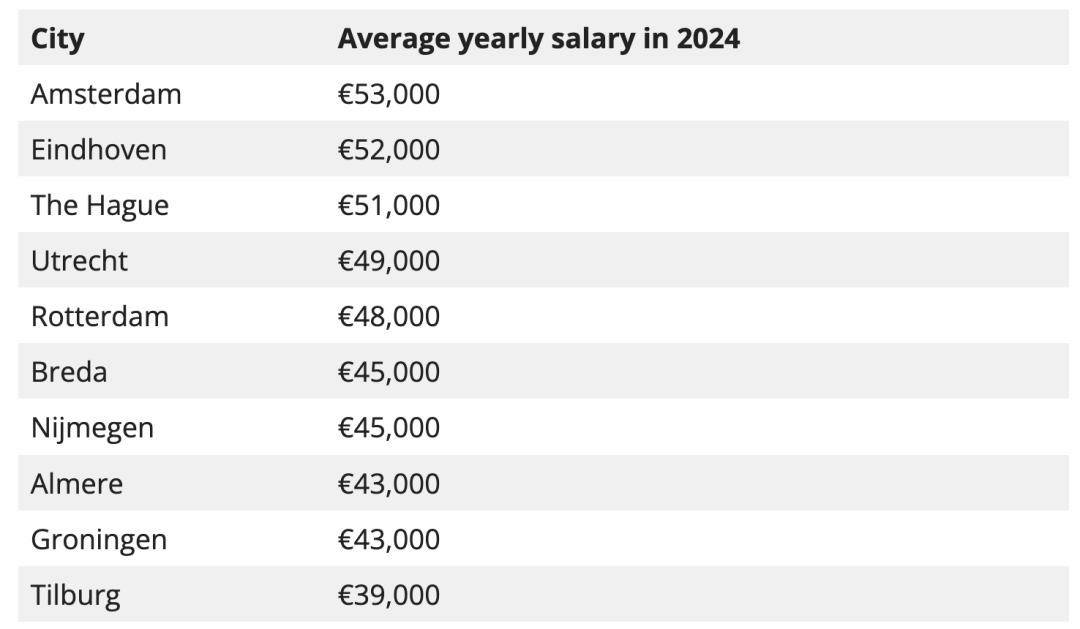The width and height of the screenshot is (1080, 629).
Task: Select The Hague in the table
Action: [x=100, y=206]
